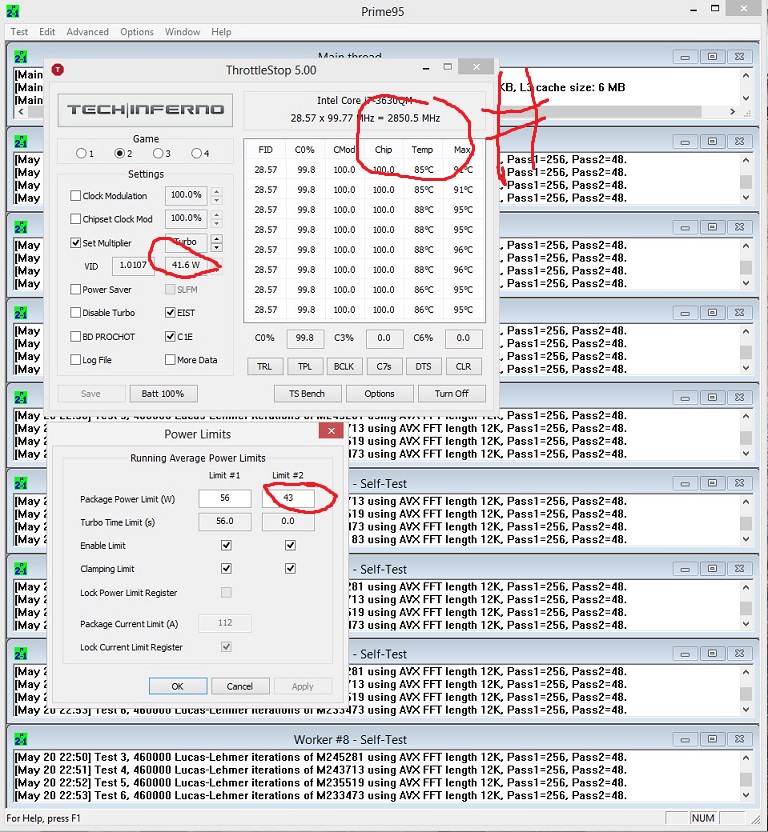Viewport: 768px width, 832px height.
Task: Open ThrottleStop Options button
Action: (x=379, y=394)
